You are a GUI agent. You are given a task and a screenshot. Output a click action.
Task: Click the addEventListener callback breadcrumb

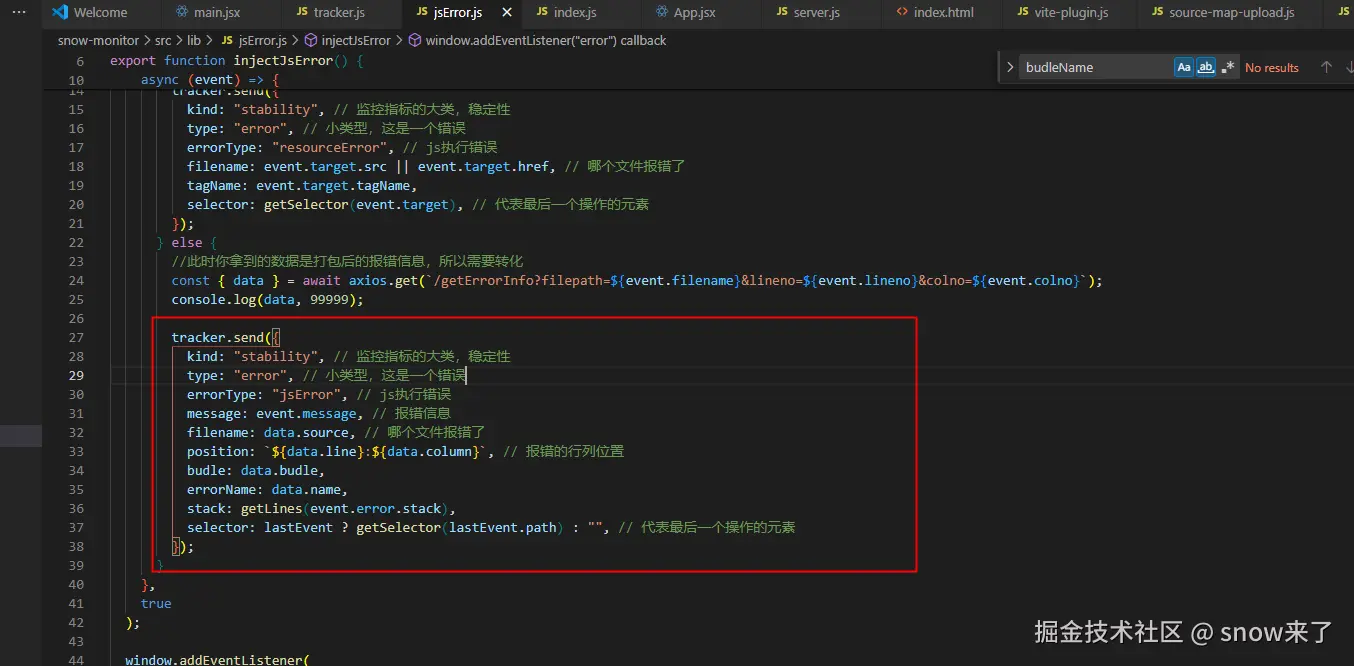coord(546,40)
